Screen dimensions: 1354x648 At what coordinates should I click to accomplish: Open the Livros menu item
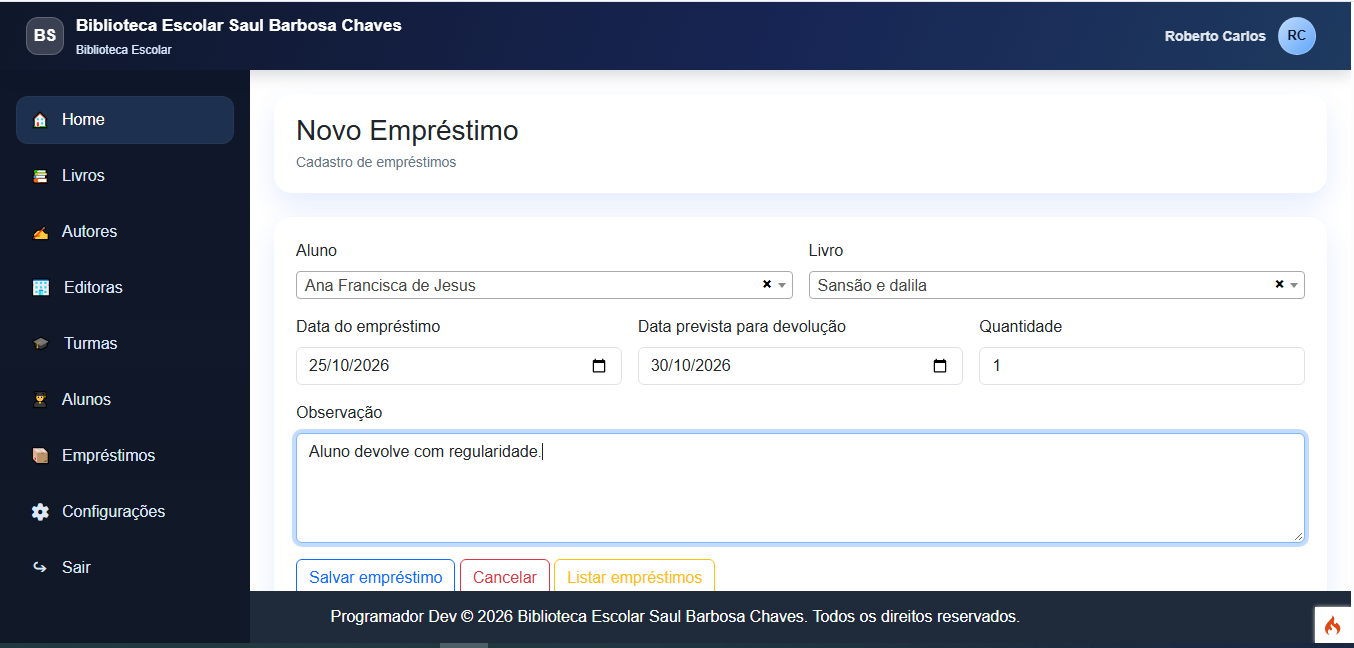click(x=125, y=176)
